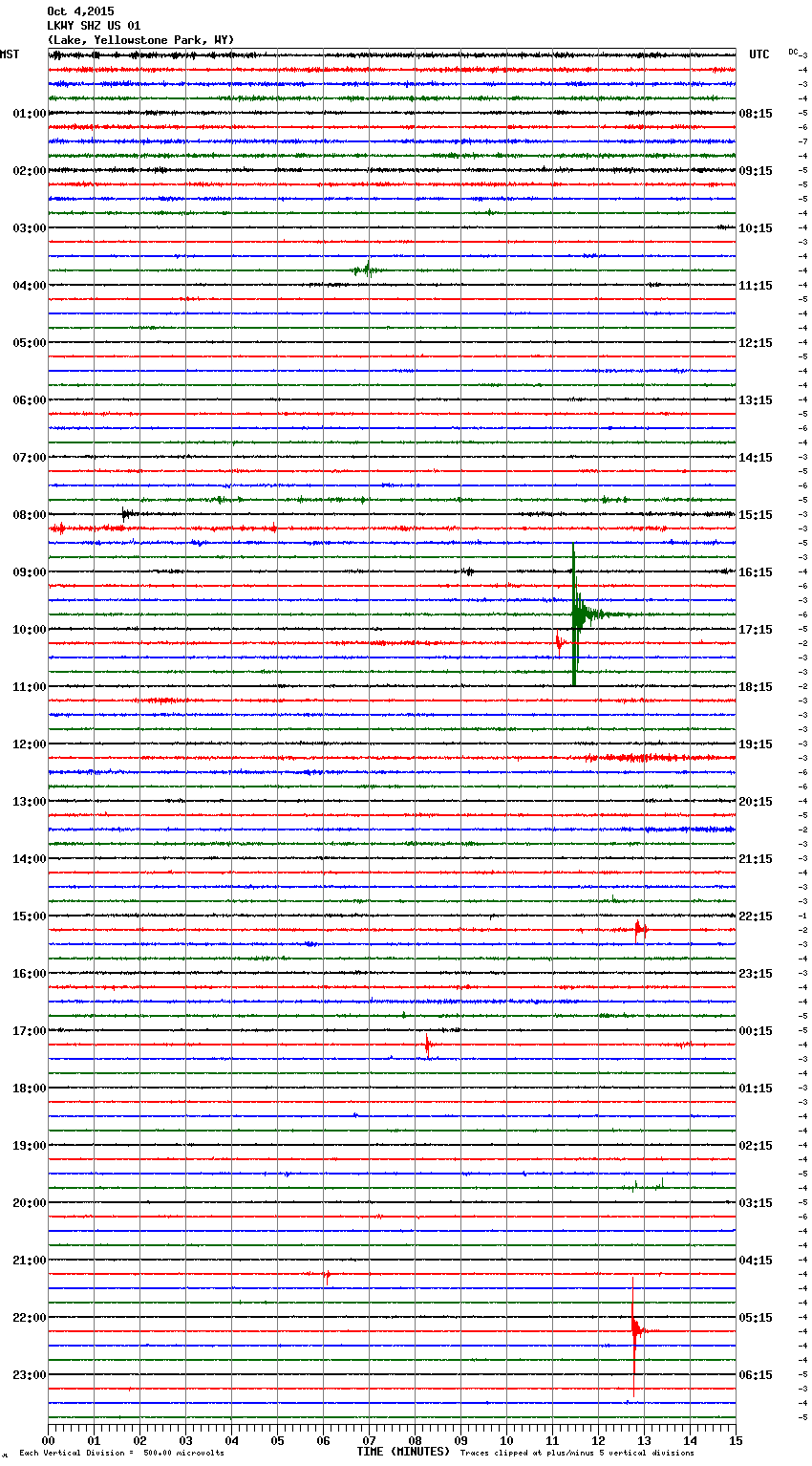Select the 14:00 MST row label
This screenshot has height=1466, width=812.
(x=30, y=859)
